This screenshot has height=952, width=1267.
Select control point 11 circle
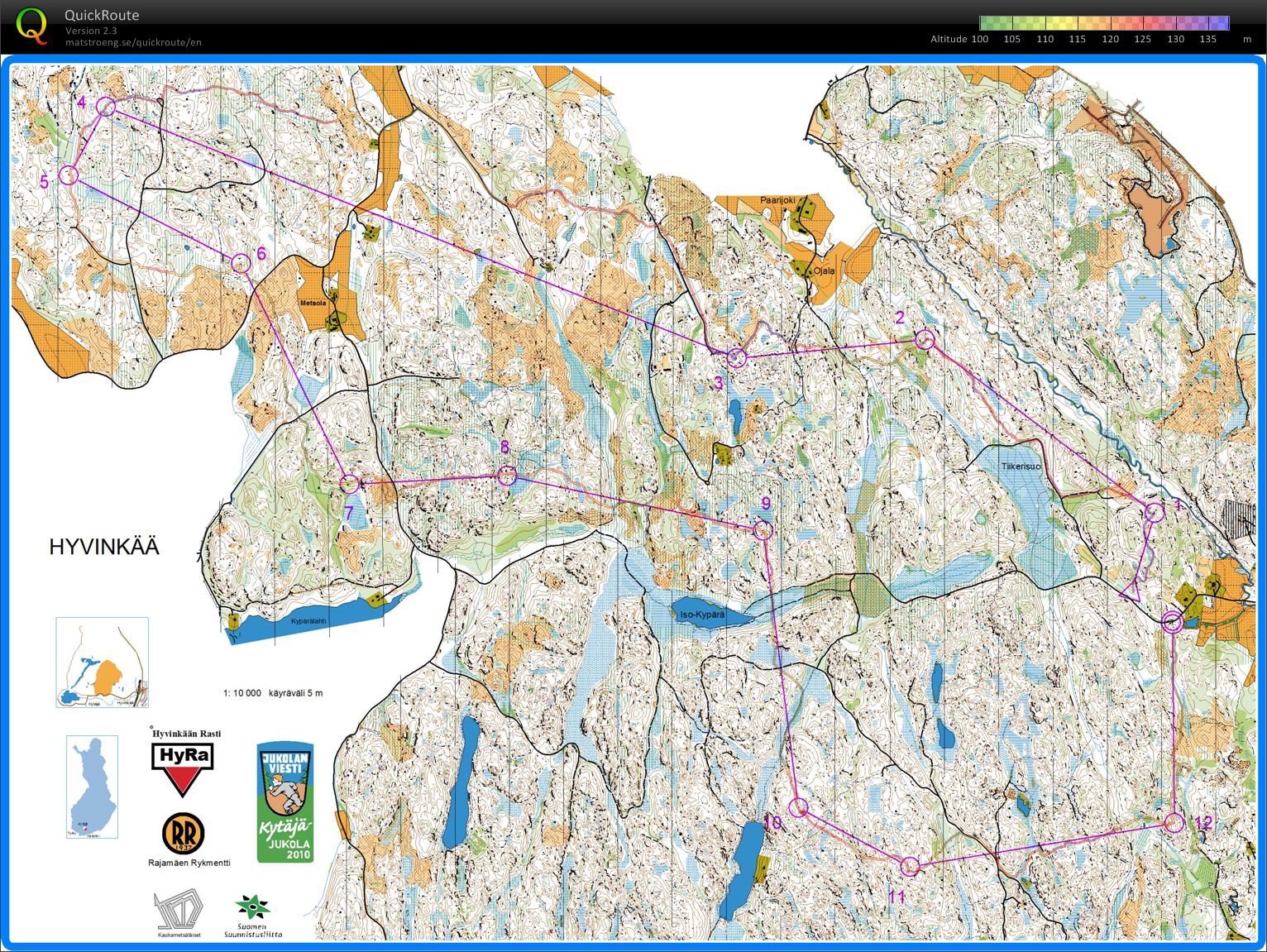910,866
